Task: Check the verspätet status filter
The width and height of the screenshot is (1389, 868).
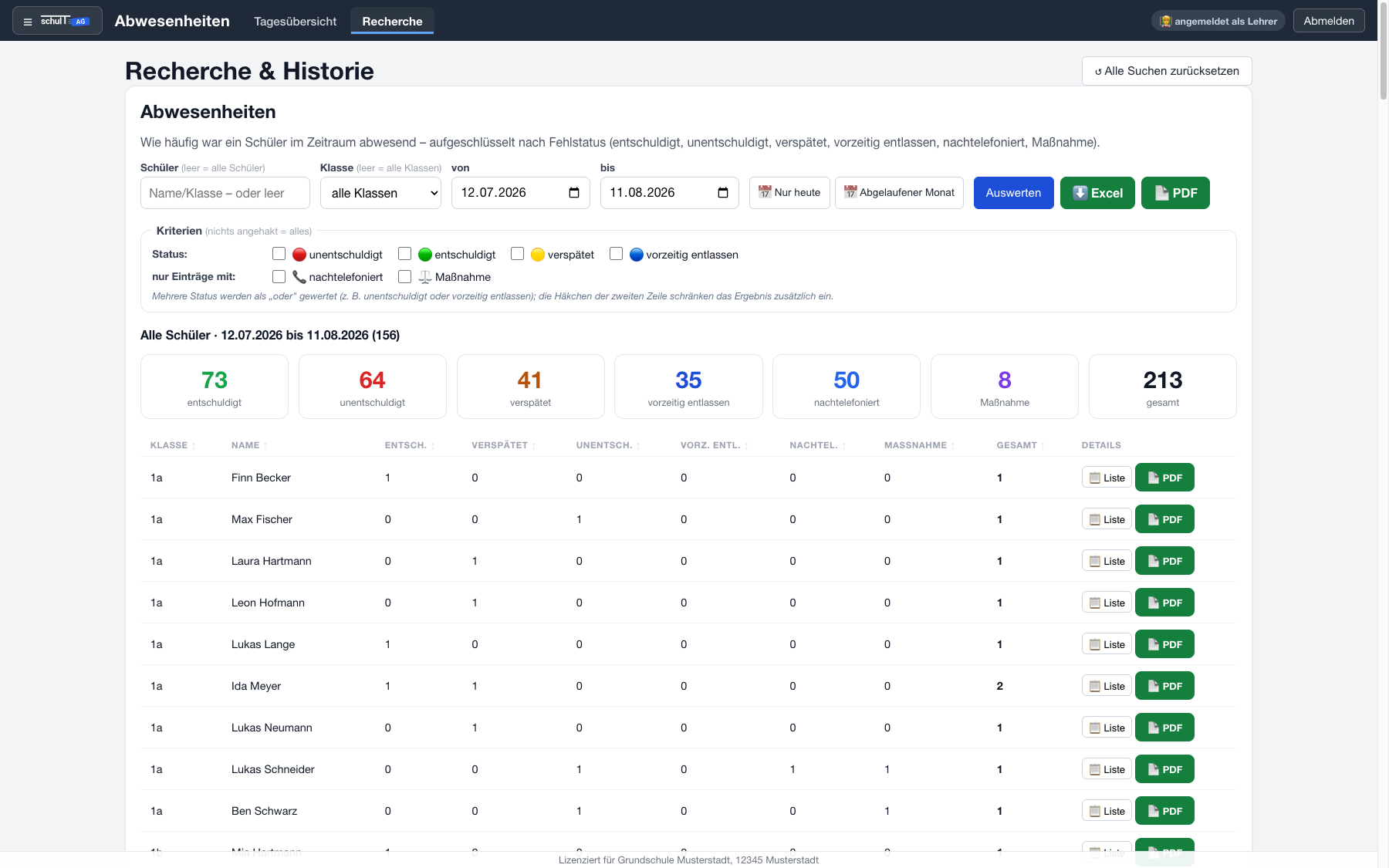Action: [x=518, y=254]
